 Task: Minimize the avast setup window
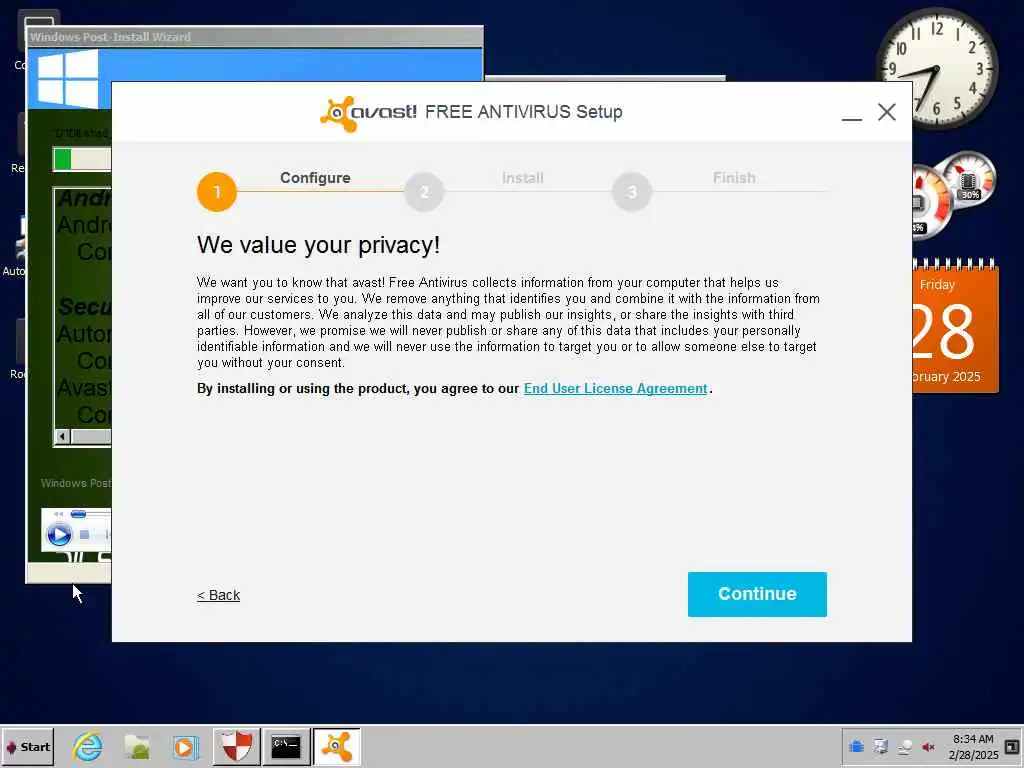click(x=852, y=113)
